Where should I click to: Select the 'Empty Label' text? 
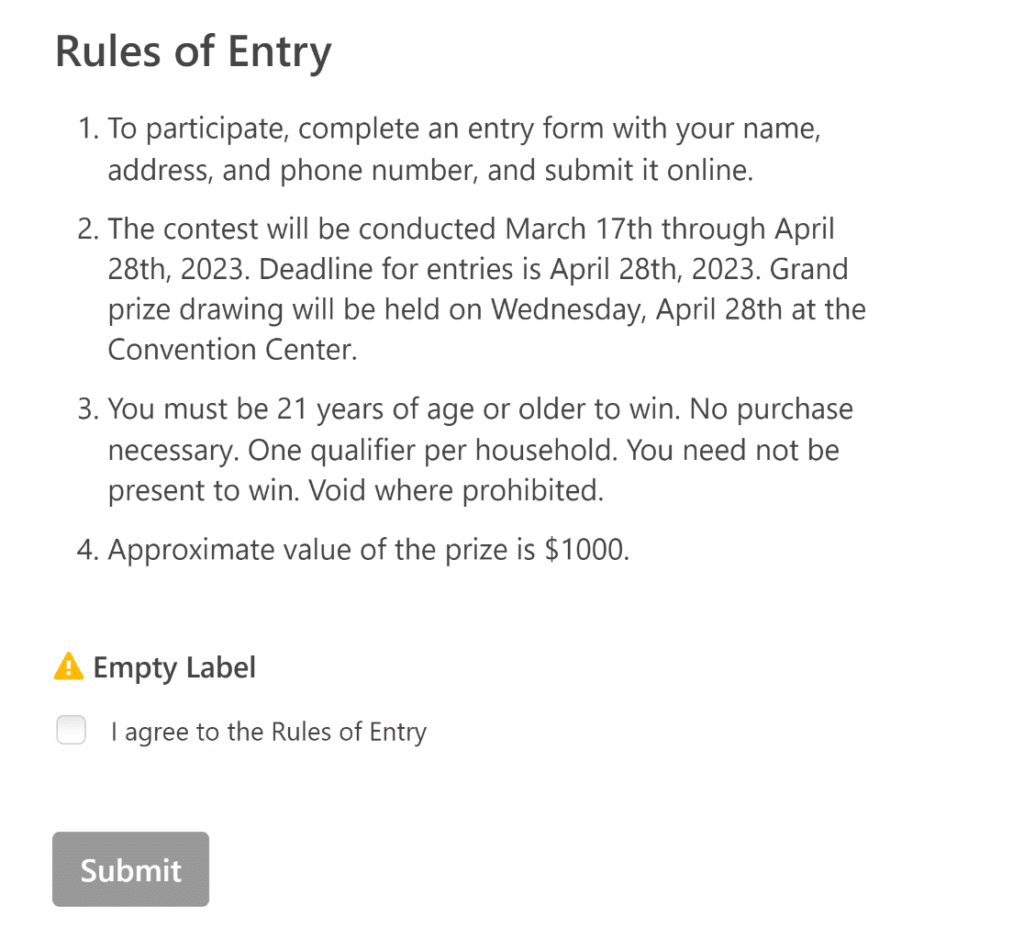point(175,667)
